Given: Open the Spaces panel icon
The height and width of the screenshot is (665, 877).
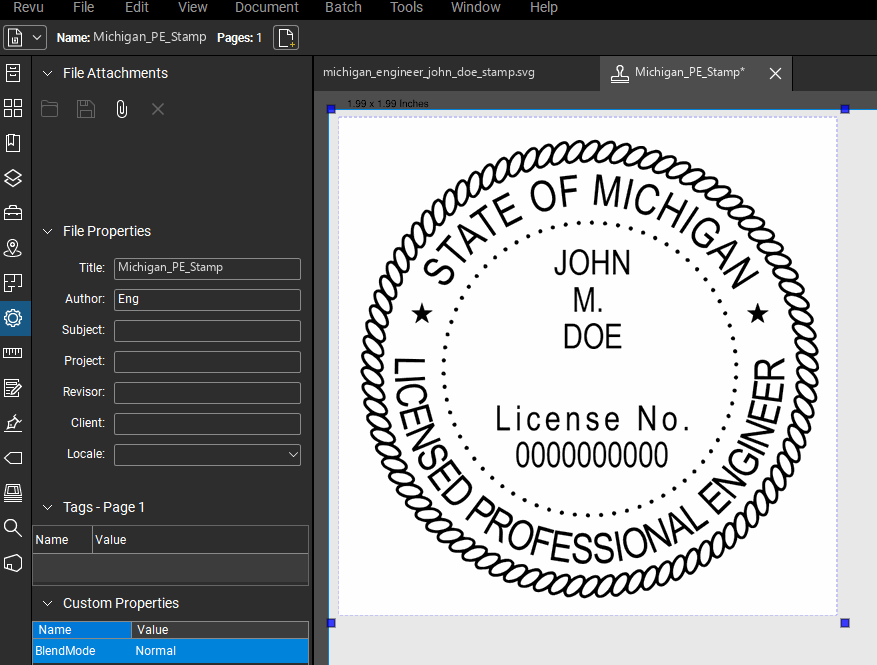Looking at the screenshot, I should [x=13, y=283].
